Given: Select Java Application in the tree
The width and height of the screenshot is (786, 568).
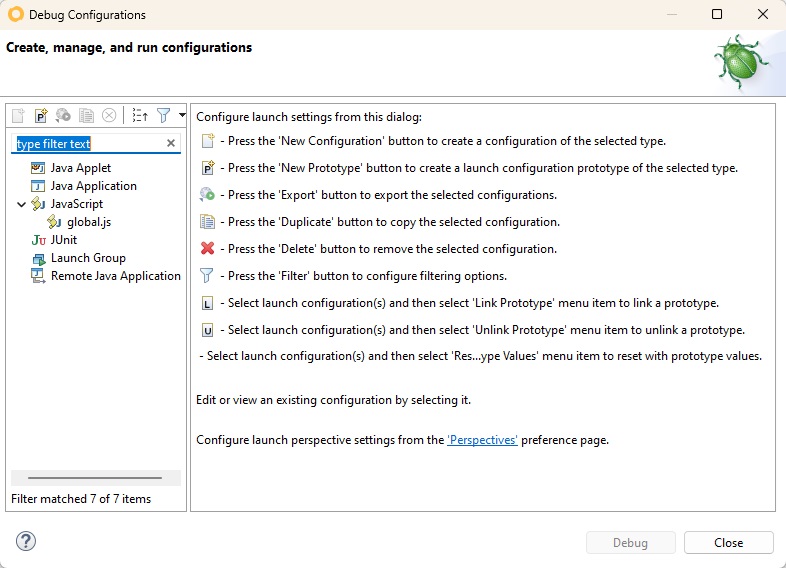Looking at the screenshot, I should [x=93, y=186].
